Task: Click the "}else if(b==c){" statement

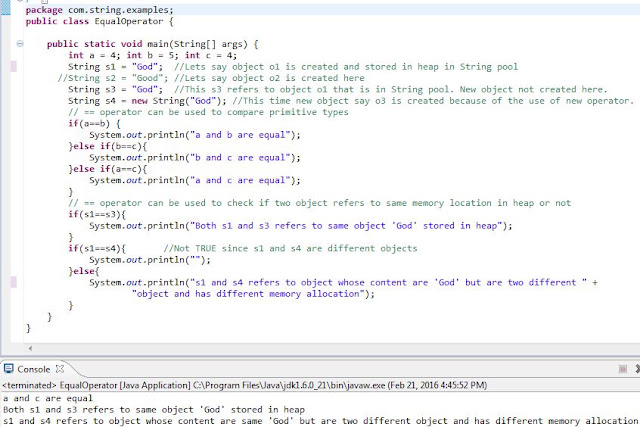Action: pos(108,146)
